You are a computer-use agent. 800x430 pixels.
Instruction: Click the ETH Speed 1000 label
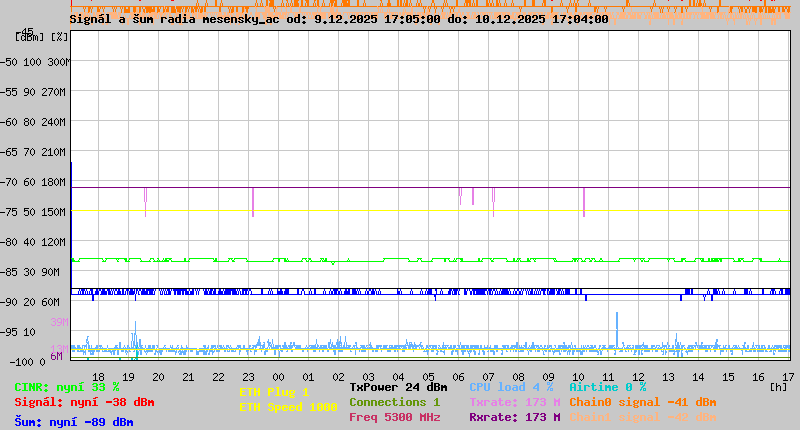tap(288, 407)
